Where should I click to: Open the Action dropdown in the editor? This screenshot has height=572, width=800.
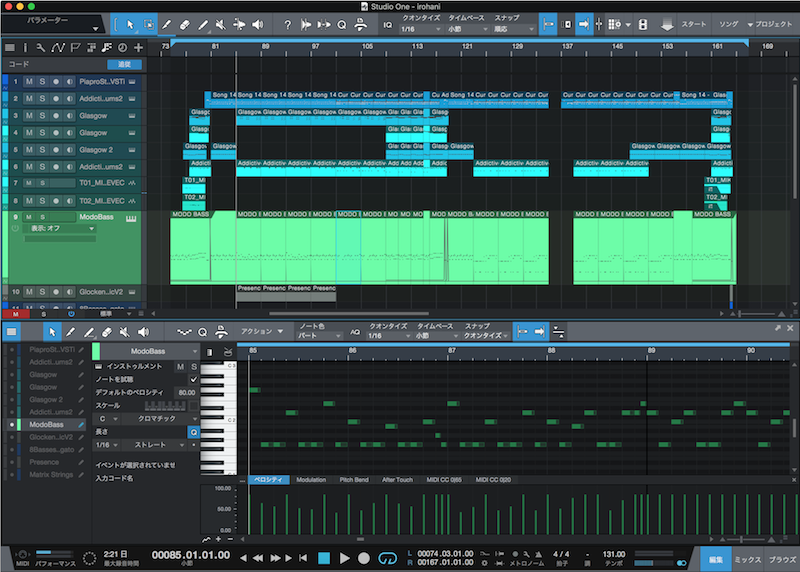click(262, 332)
